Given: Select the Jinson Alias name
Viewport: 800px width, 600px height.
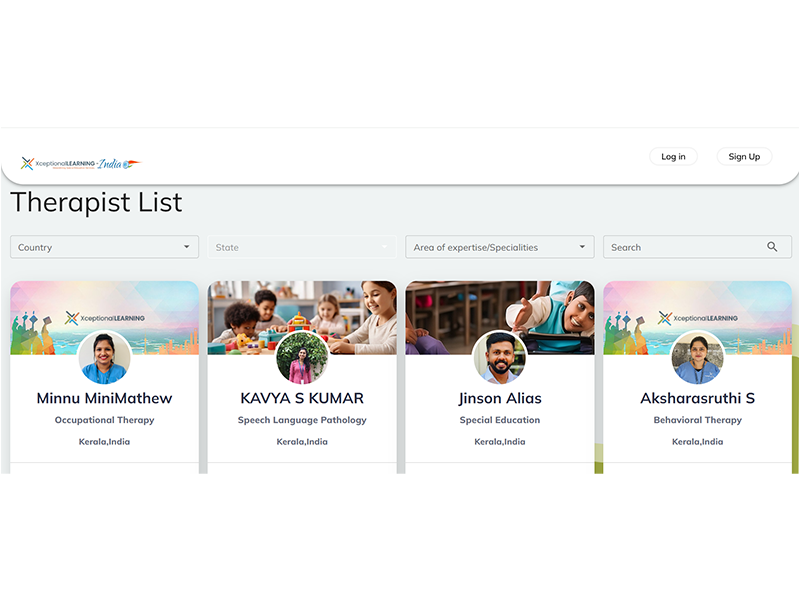Looking at the screenshot, I should (x=499, y=398).
